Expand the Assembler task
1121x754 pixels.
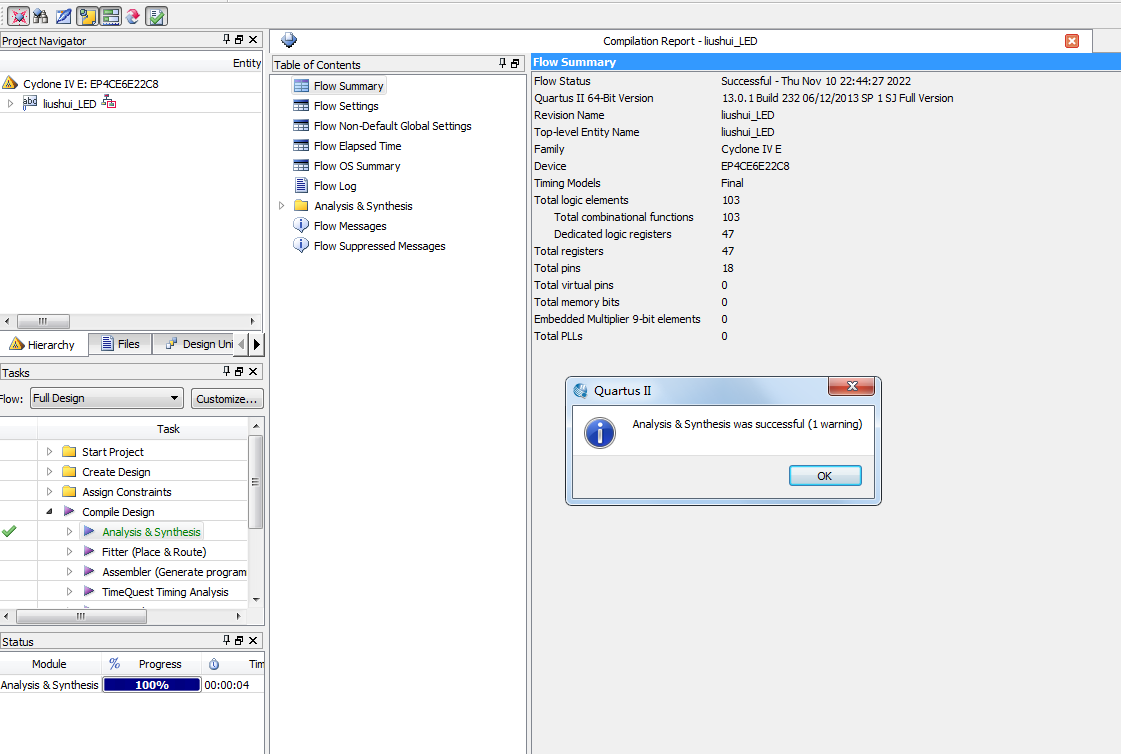69,572
